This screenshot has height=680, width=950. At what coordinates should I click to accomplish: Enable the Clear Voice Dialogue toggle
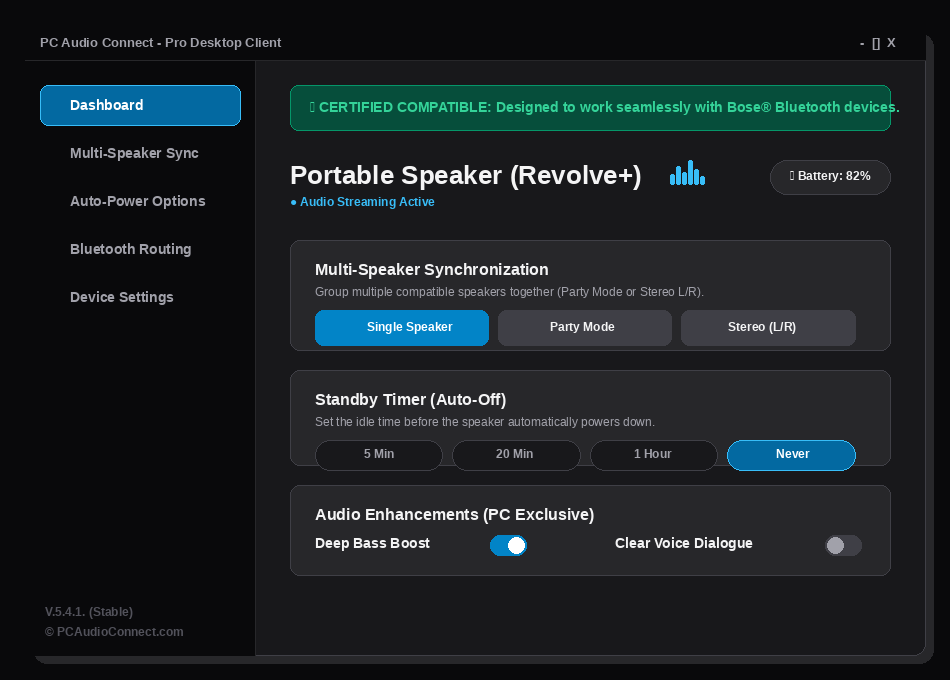[843, 545]
